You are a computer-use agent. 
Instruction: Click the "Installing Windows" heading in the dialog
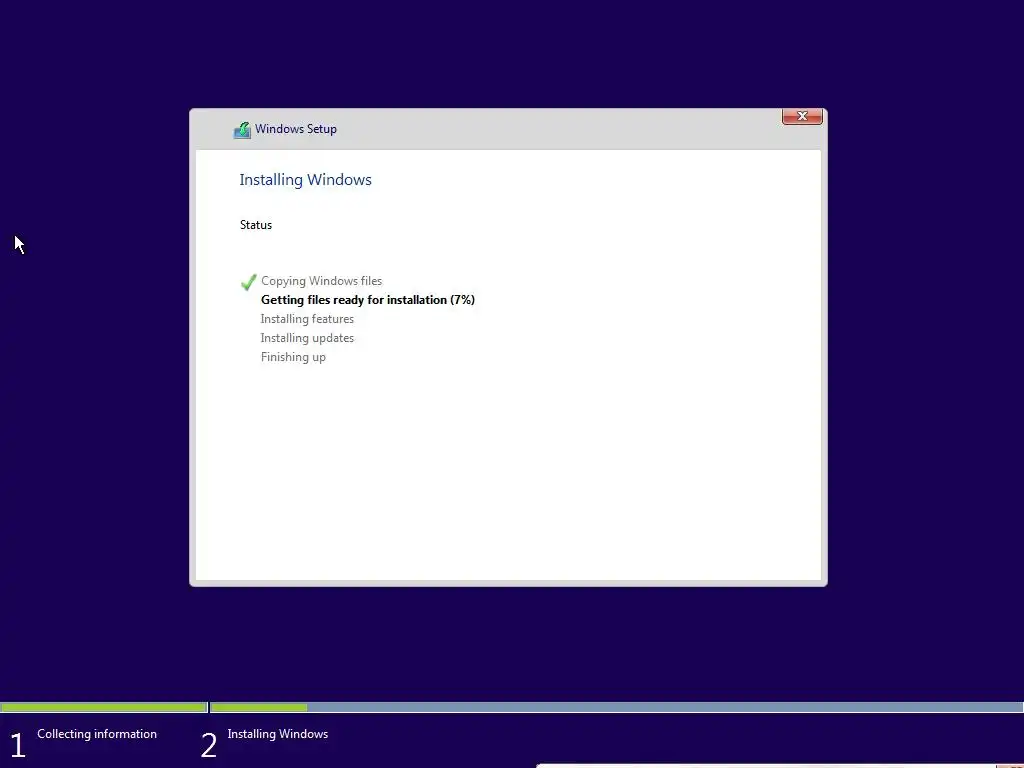[x=306, y=180]
